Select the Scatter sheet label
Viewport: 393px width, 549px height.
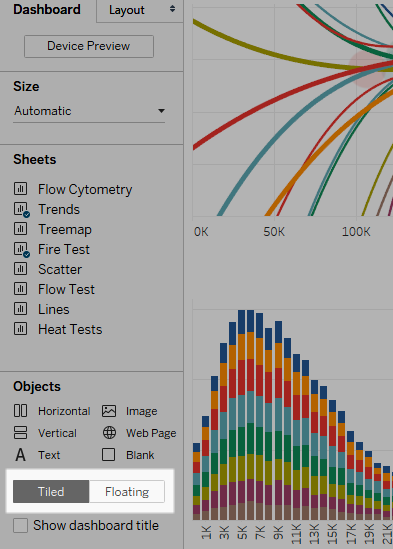[x=60, y=269]
